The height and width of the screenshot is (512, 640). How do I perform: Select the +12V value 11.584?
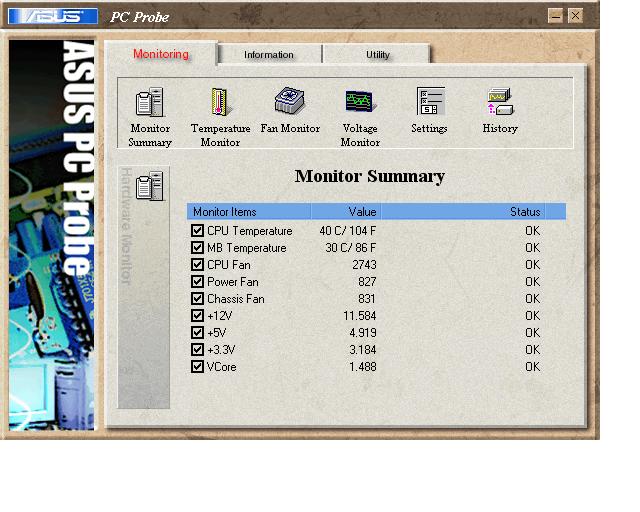tap(360, 316)
